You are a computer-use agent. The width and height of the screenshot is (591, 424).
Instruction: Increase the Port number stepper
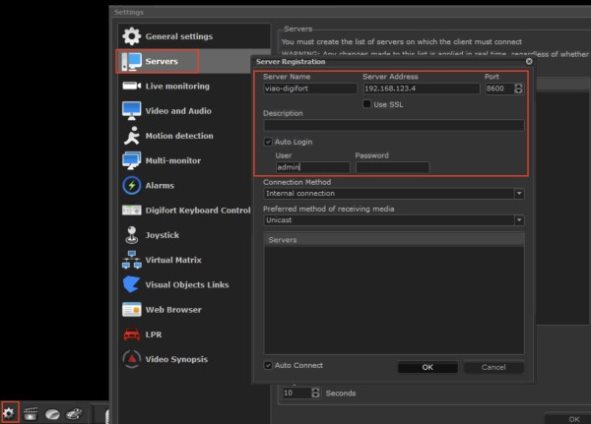[518, 86]
